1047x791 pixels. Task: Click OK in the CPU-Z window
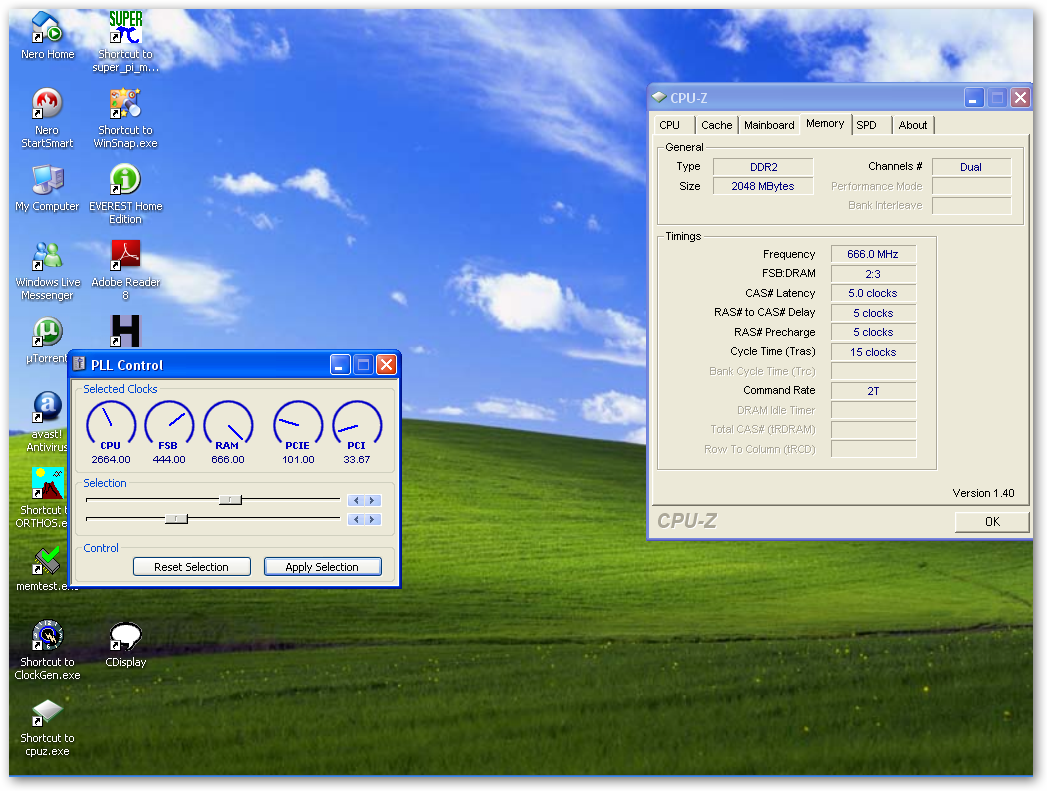(992, 522)
